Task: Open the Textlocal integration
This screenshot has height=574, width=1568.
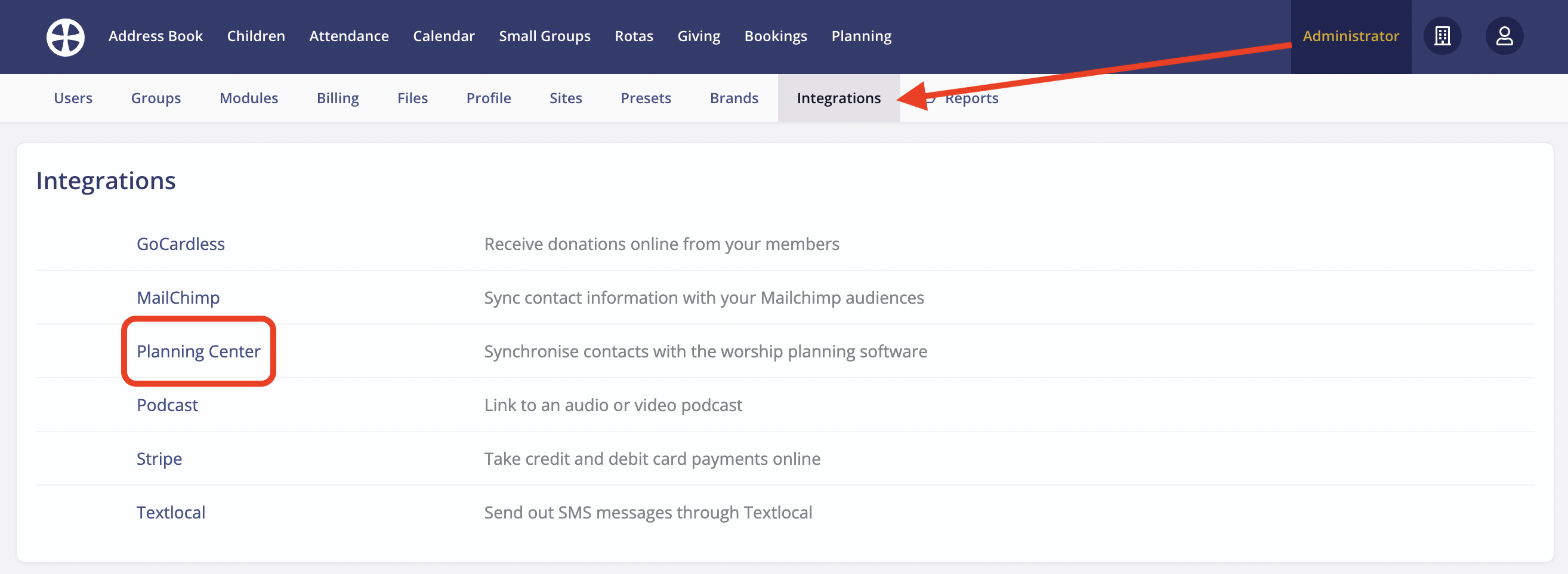Action: (171, 512)
